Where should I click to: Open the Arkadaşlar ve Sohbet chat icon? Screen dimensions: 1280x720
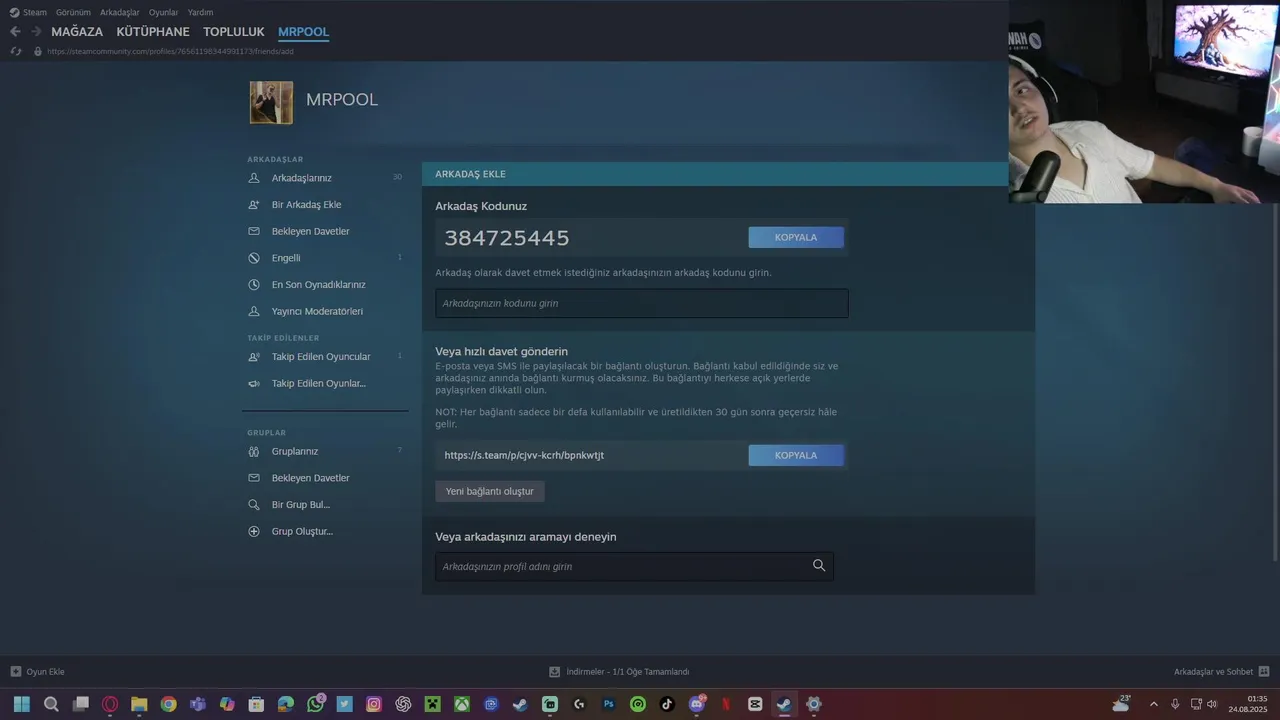click(x=1264, y=672)
